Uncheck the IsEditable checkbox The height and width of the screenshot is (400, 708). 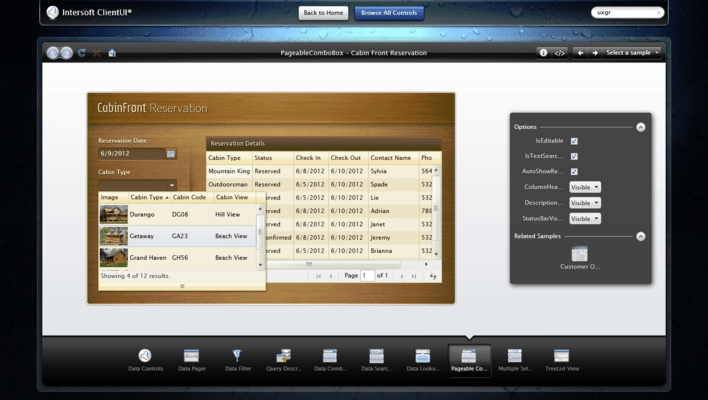[x=574, y=141]
